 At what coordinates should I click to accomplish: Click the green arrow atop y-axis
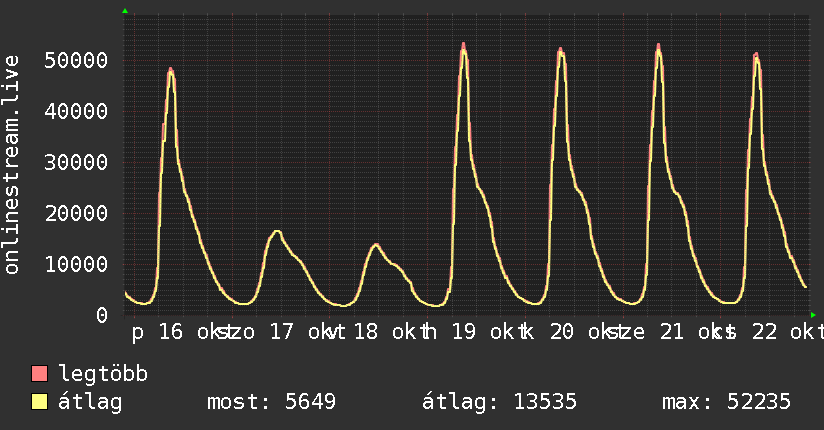(125, 11)
